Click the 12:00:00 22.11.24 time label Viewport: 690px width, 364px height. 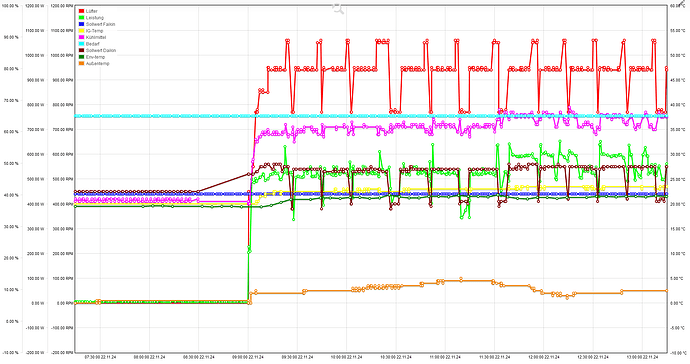543,357
